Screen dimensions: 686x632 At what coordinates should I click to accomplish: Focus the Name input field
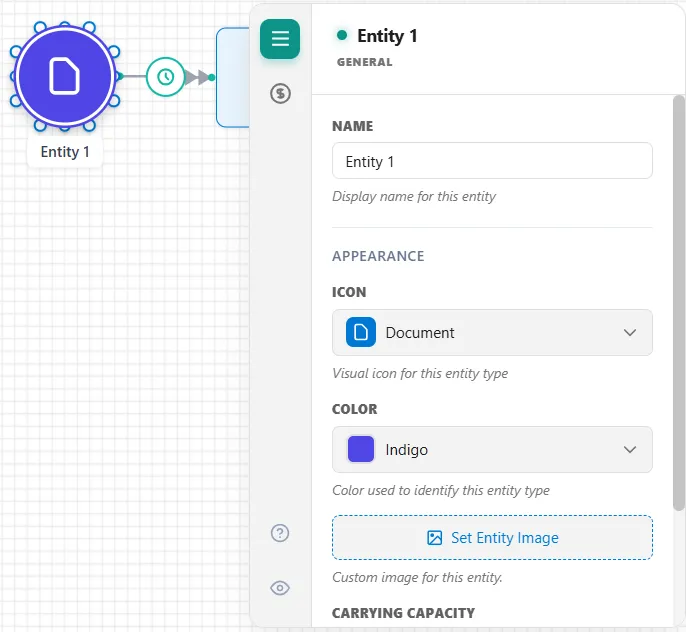492,161
